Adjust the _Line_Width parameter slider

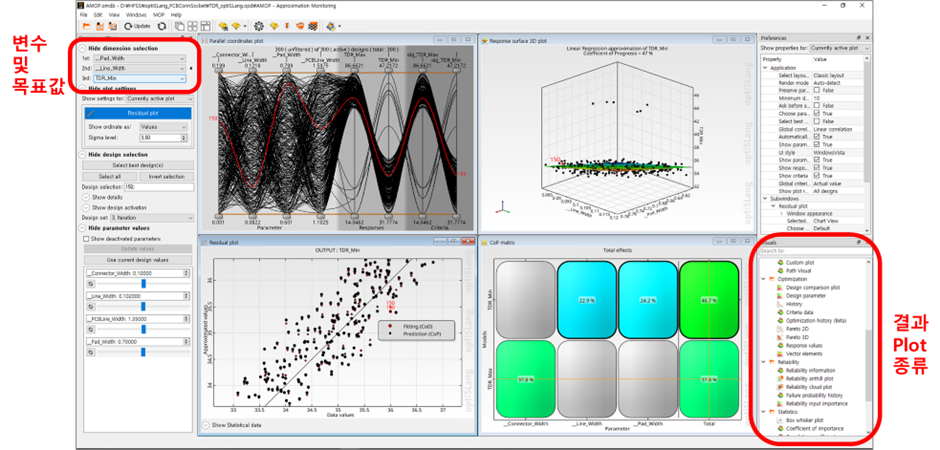[x=145, y=308]
